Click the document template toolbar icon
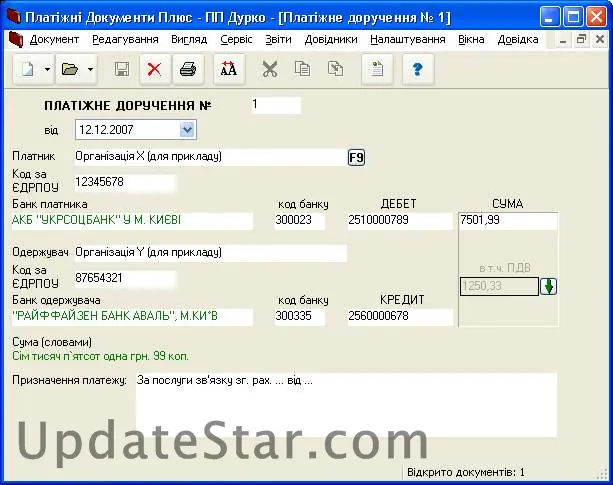 tap(377, 69)
